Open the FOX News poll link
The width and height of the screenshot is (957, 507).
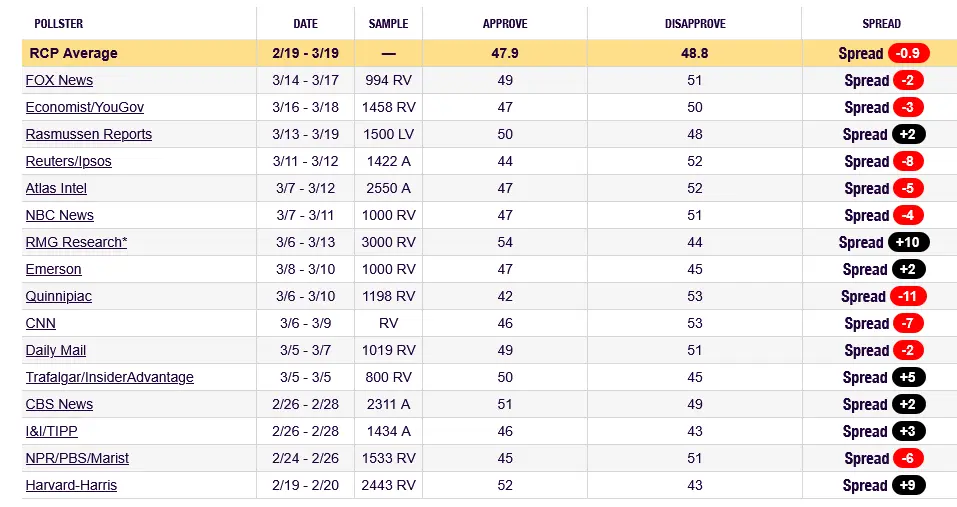coord(59,80)
